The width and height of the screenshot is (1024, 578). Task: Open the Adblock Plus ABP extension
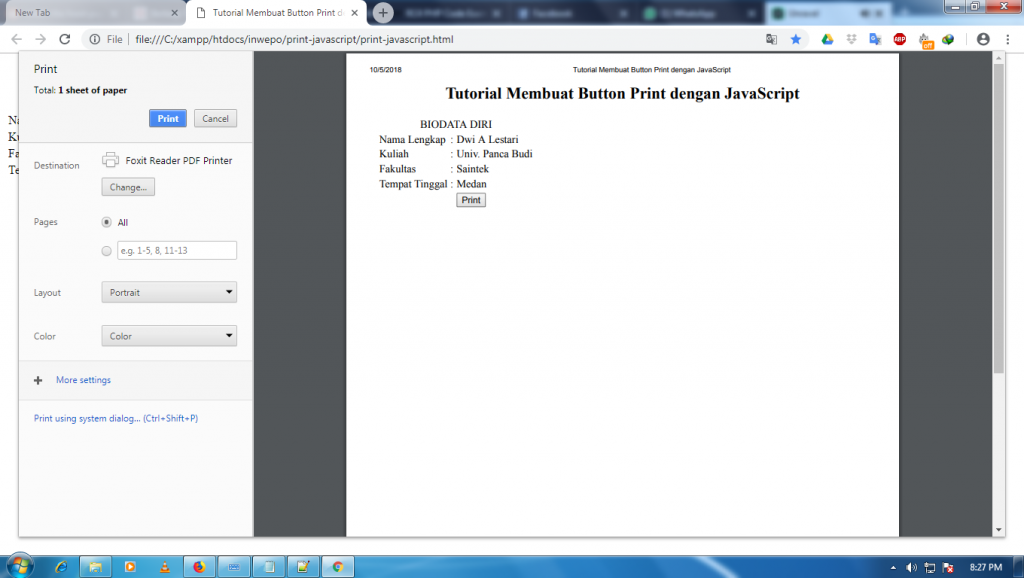(x=899, y=39)
